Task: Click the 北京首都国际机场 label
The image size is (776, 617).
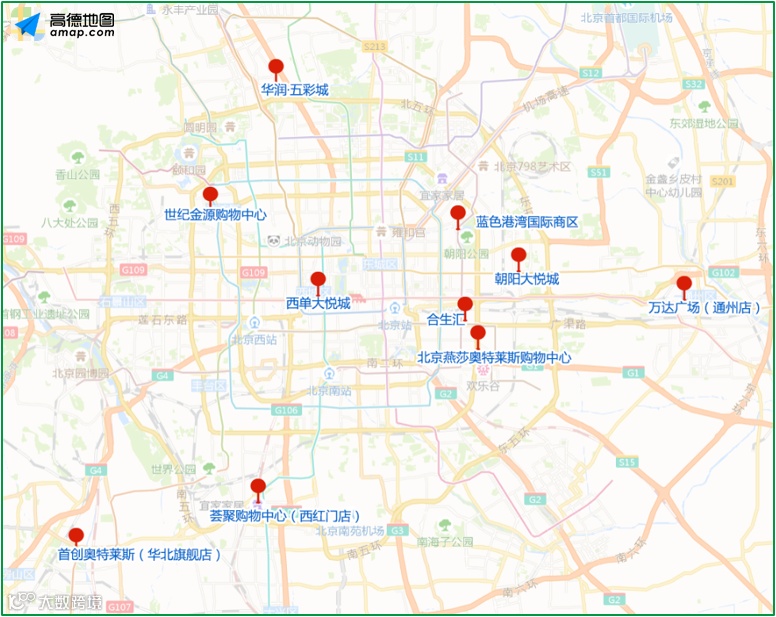Action: (x=627, y=18)
